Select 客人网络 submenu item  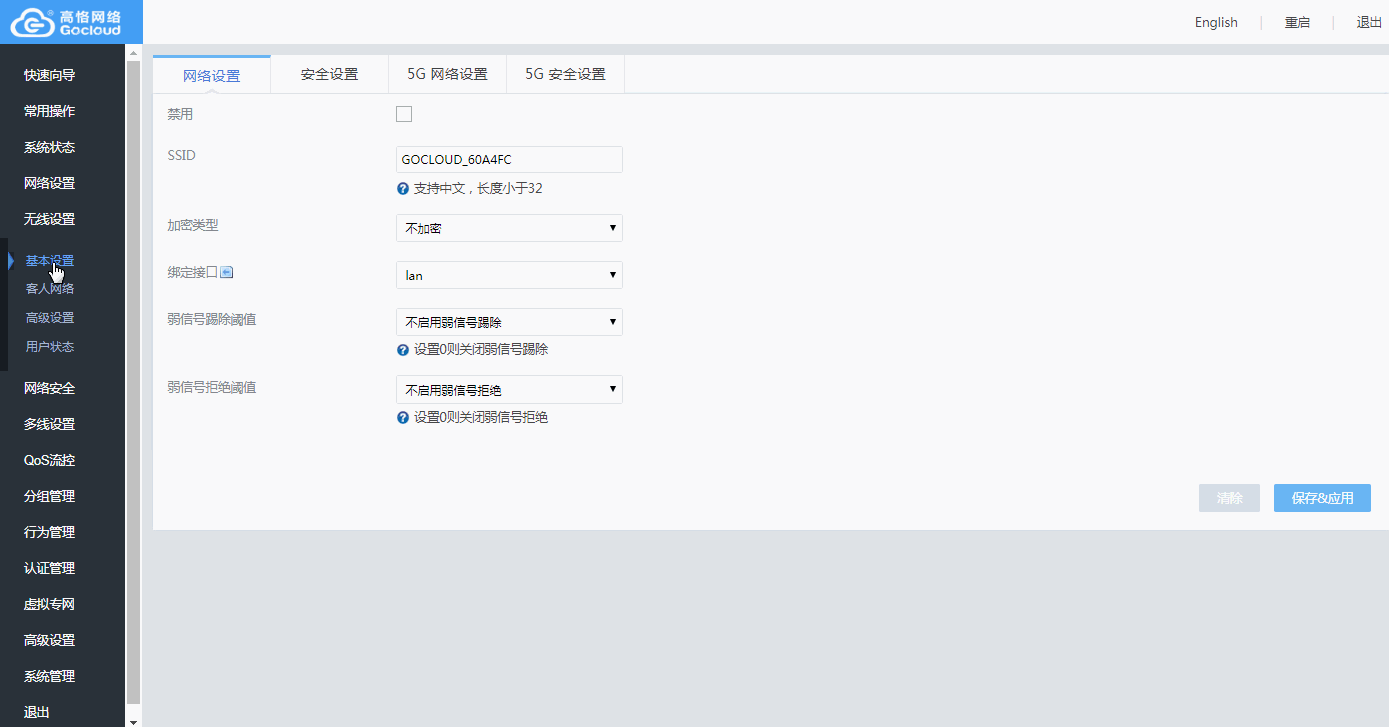pos(50,289)
